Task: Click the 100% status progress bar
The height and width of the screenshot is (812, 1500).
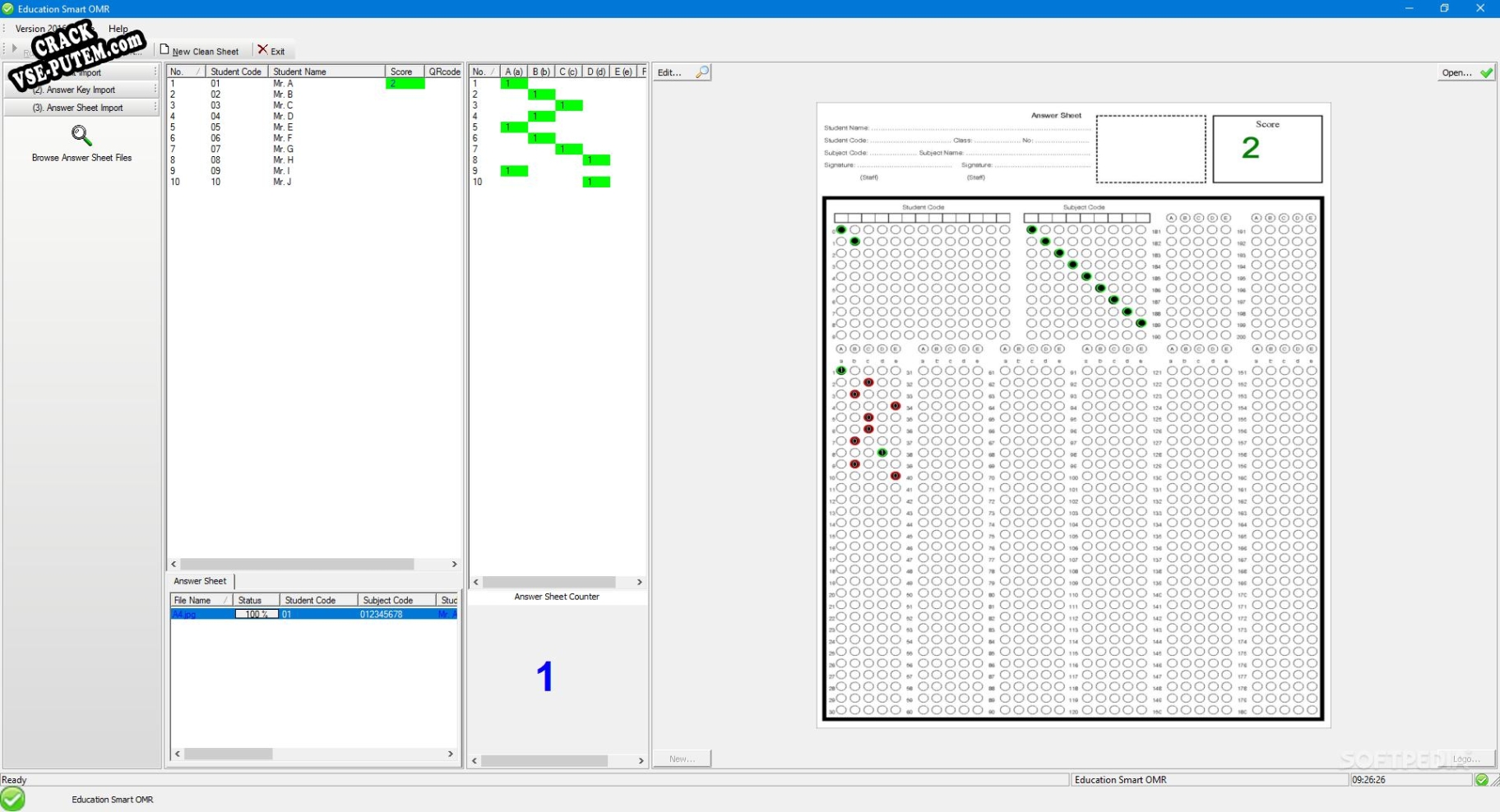Action: click(257, 614)
